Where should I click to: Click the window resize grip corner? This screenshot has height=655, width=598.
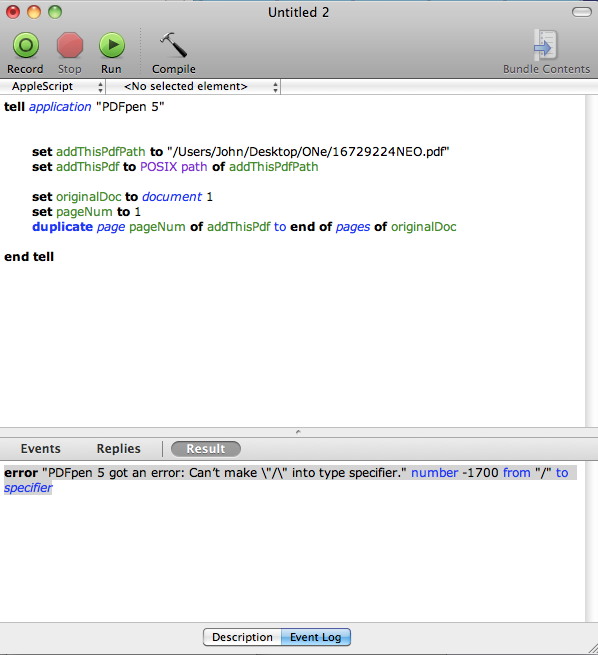pos(592,649)
